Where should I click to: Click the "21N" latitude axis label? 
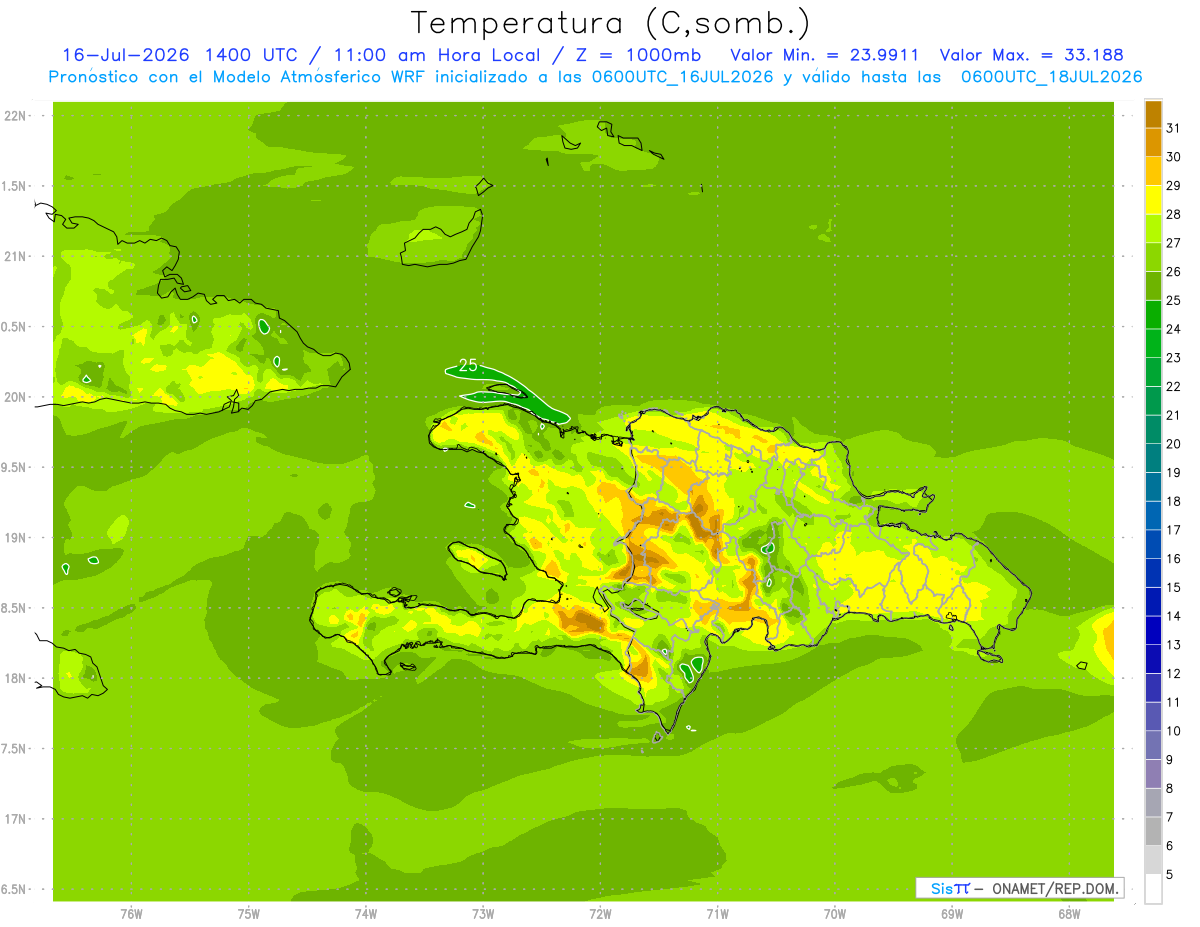pos(17,256)
